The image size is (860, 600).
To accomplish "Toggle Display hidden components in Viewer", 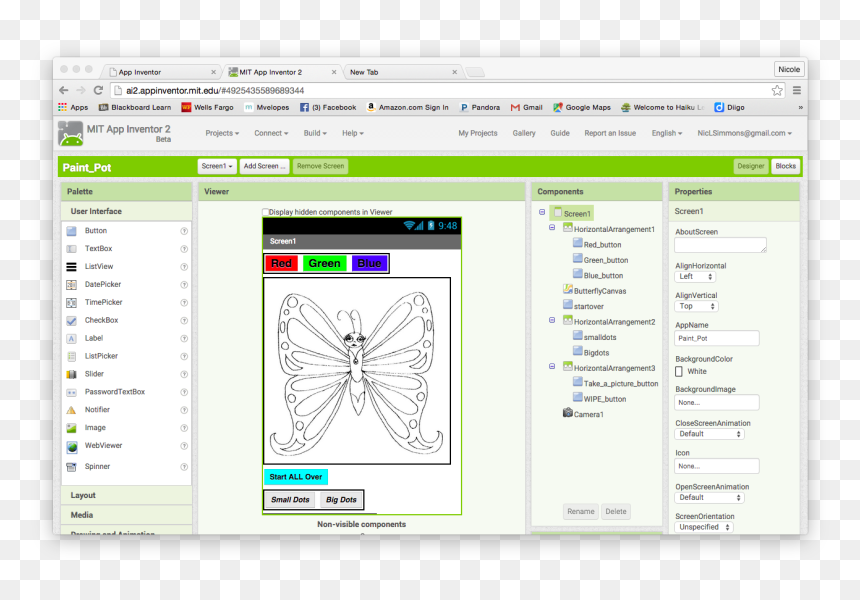I will pyautogui.click(x=265, y=212).
